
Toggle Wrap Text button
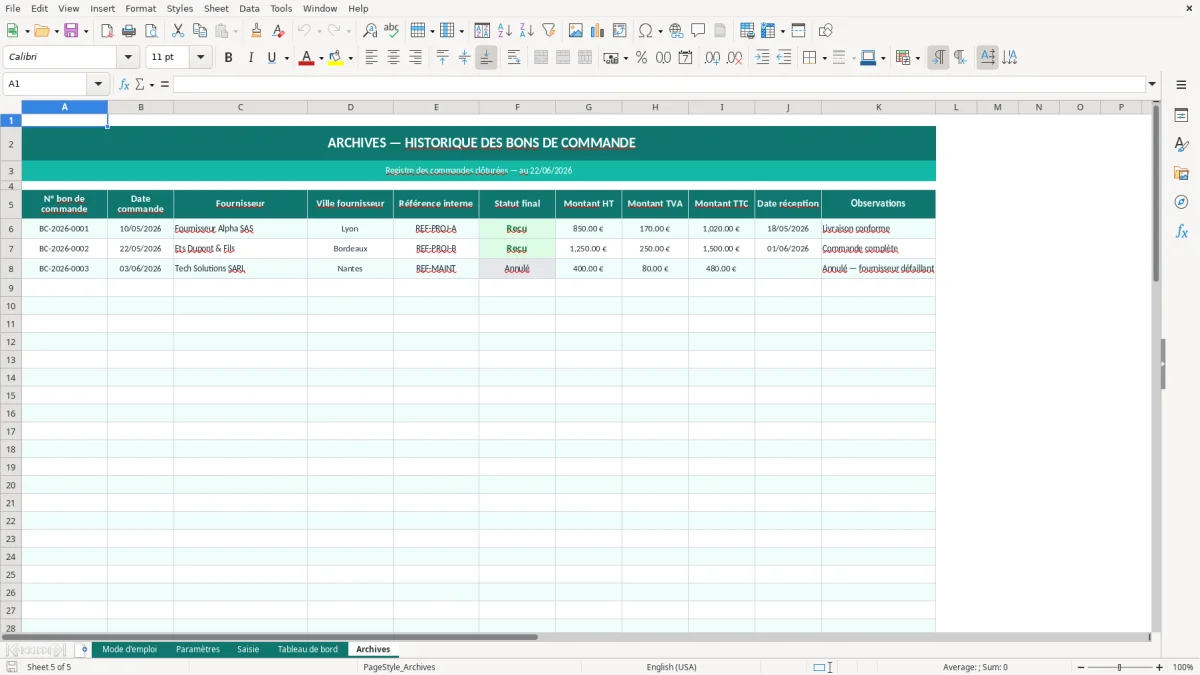(514, 58)
